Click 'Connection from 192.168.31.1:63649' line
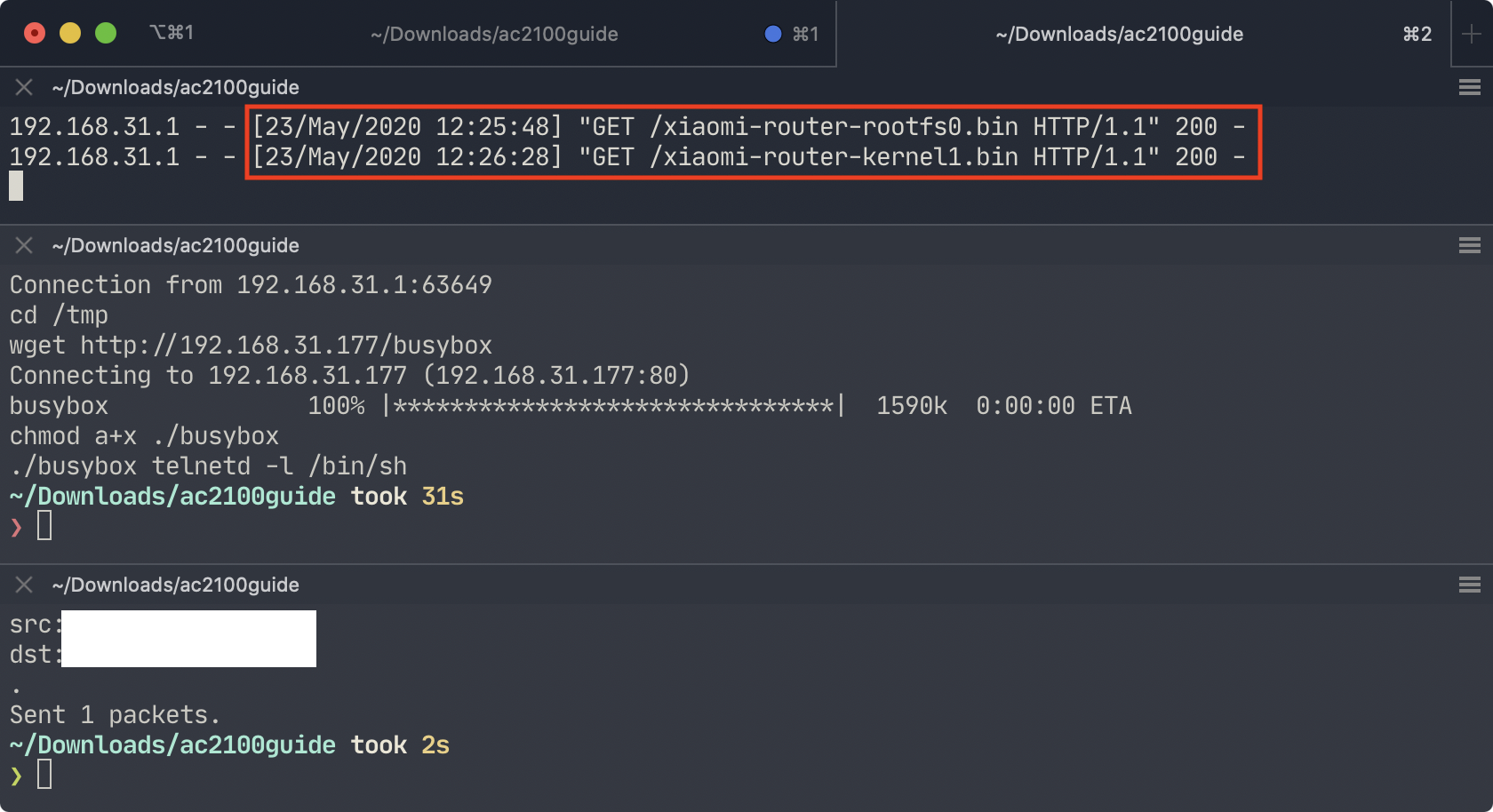 tap(251, 285)
